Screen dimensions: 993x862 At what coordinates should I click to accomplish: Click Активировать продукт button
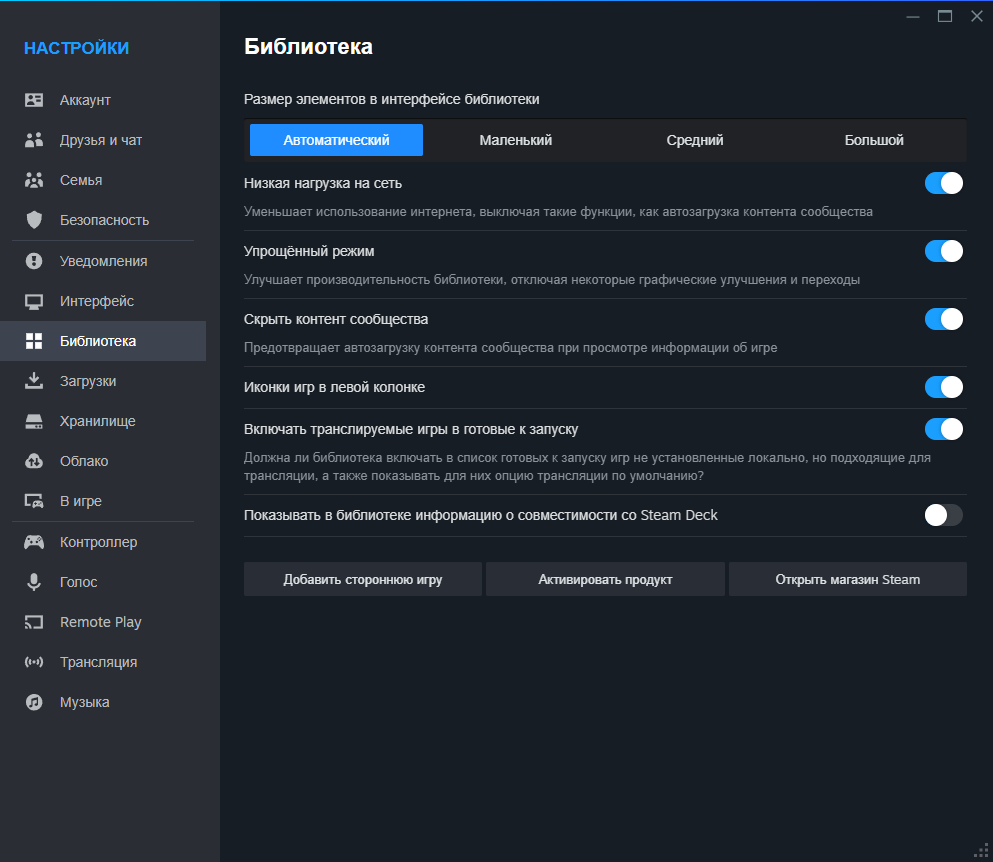605,579
